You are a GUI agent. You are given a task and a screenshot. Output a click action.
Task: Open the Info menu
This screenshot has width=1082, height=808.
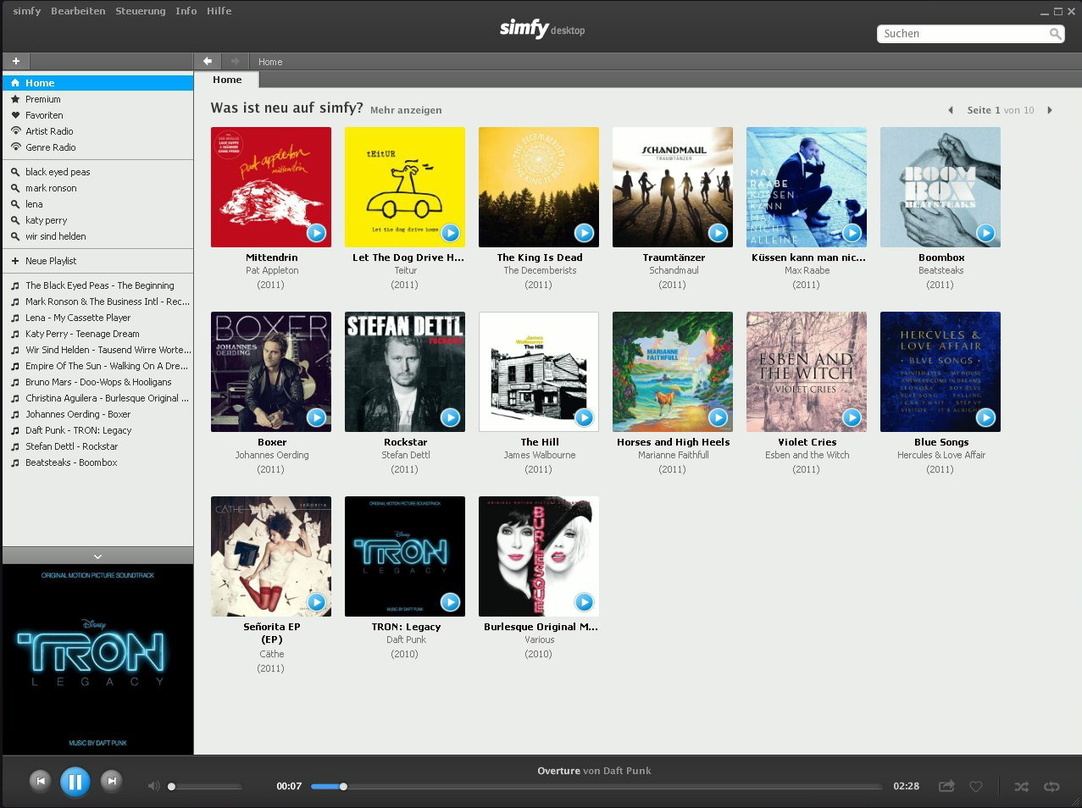click(186, 11)
